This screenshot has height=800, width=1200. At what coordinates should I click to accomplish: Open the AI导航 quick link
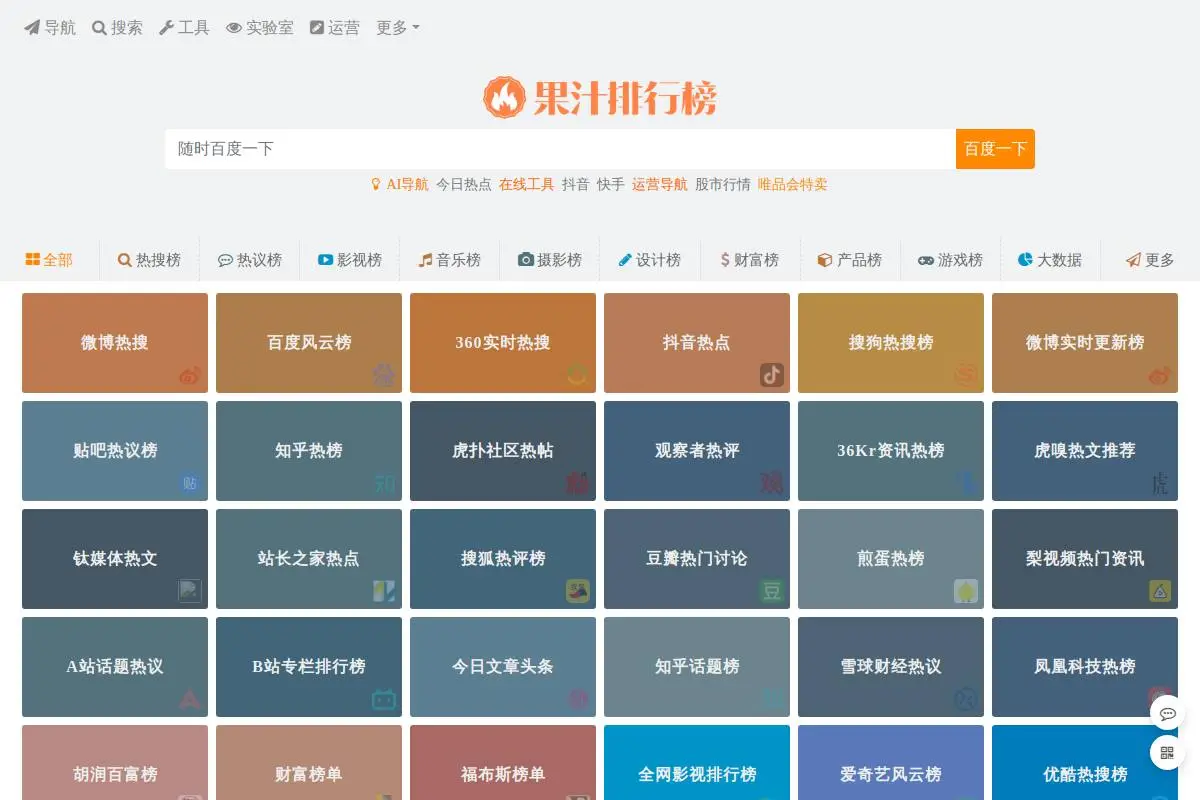(x=407, y=185)
